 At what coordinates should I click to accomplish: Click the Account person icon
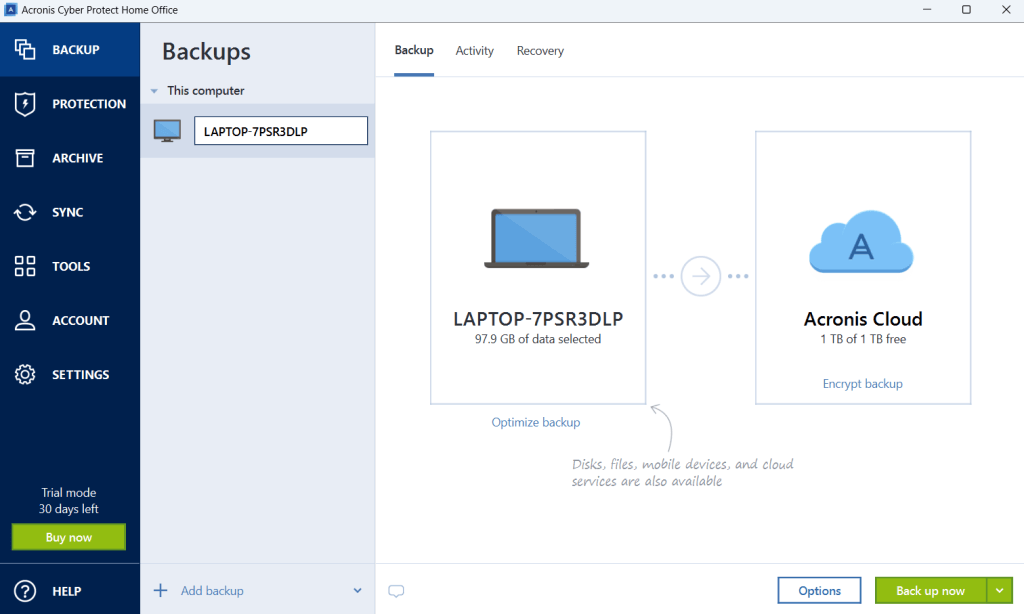tap(25, 320)
